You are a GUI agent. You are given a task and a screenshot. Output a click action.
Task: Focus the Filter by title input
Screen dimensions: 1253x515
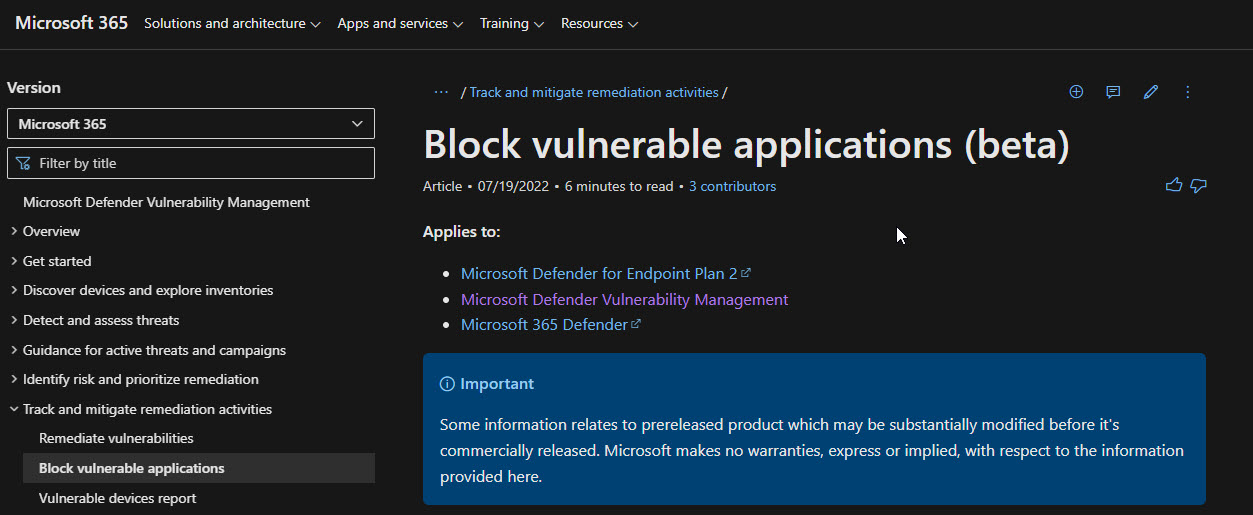click(x=191, y=163)
